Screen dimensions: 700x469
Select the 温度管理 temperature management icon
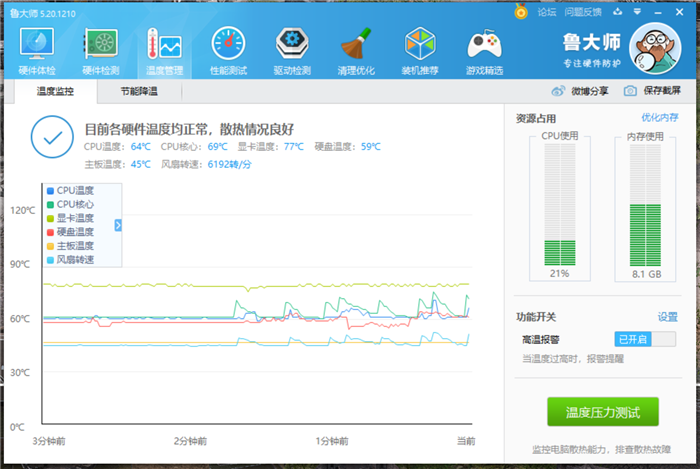pyautogui.click(x=164, y=43)
